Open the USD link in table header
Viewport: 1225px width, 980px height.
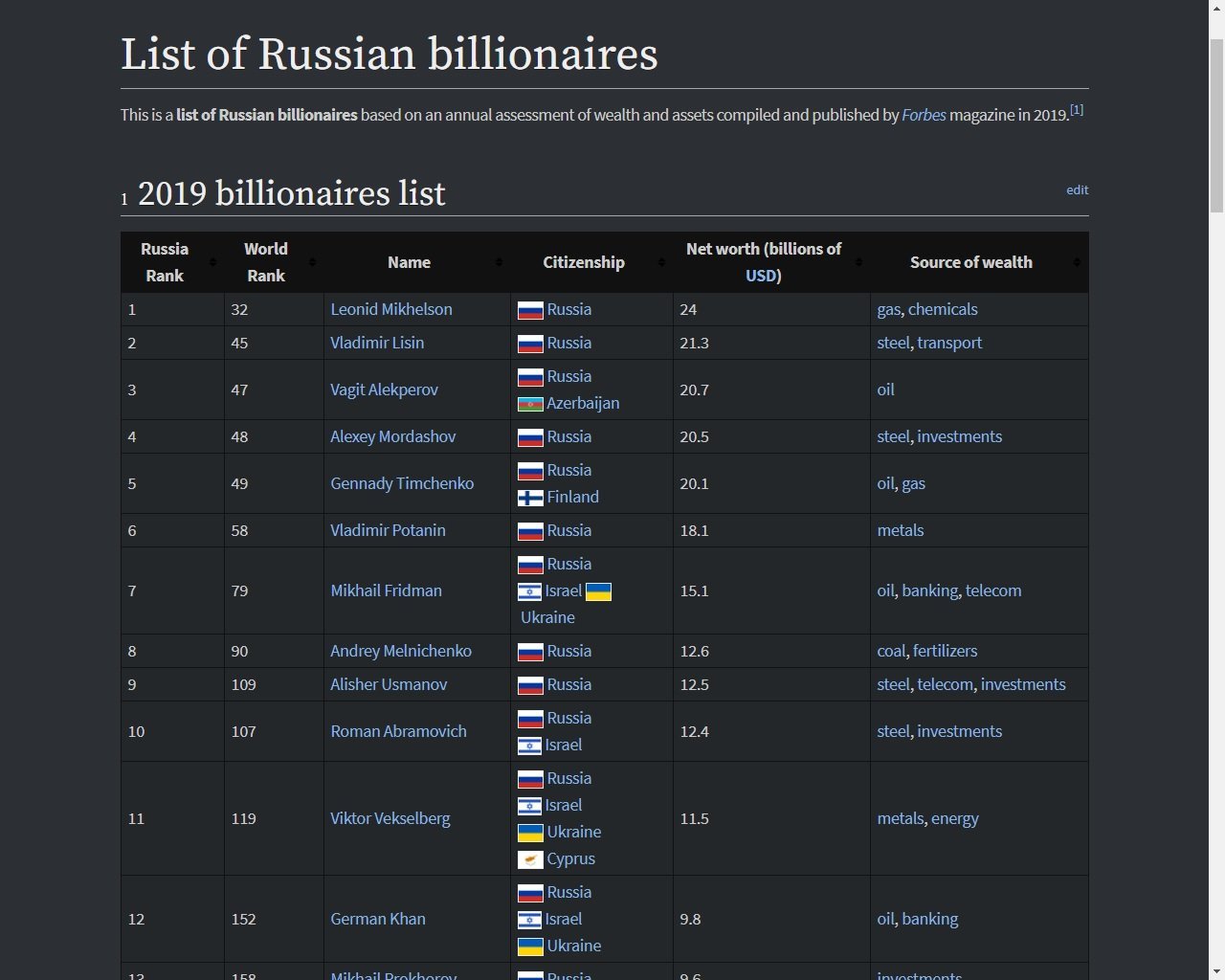[x=761, y=276]
